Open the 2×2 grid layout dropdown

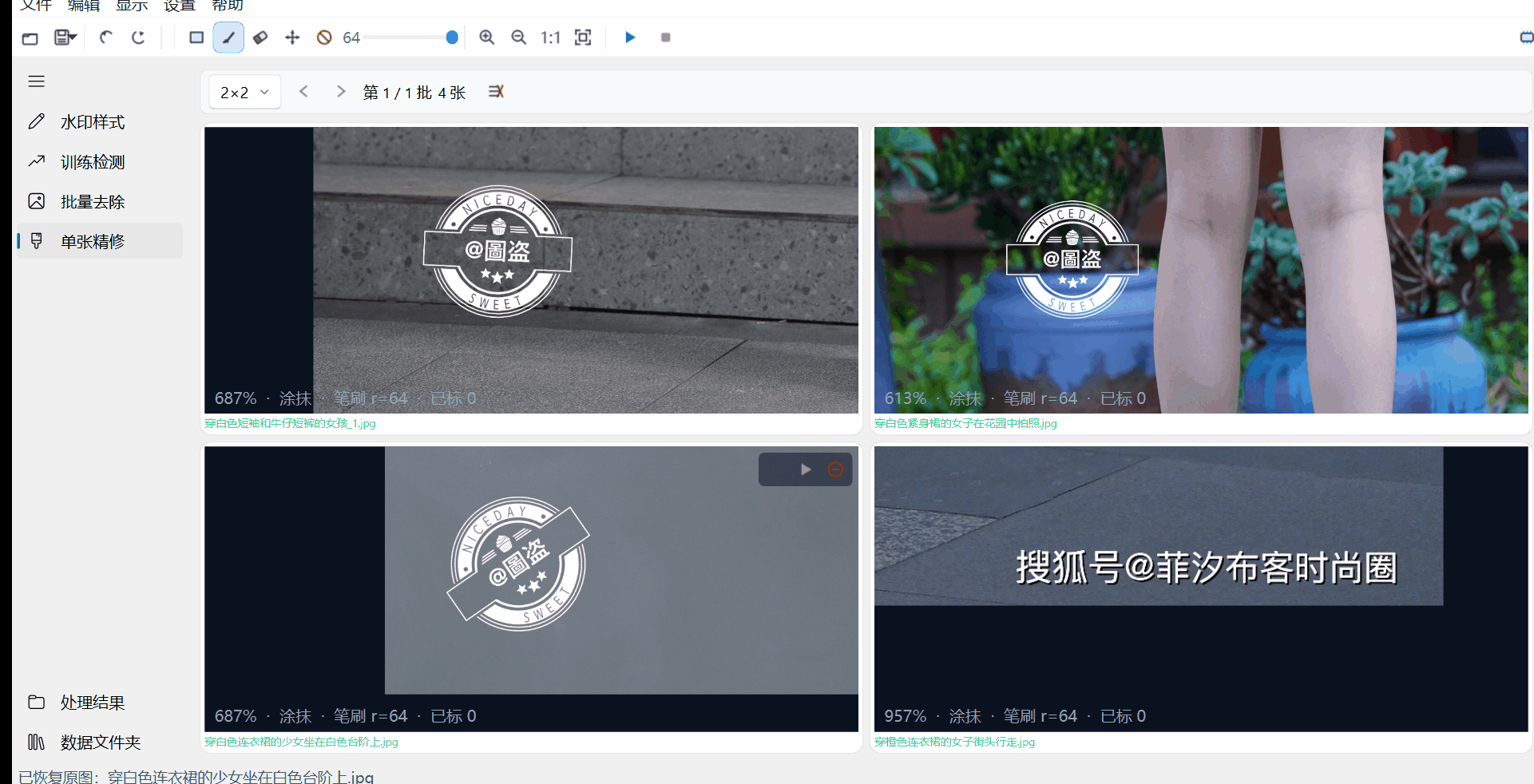tap(244, 93)
